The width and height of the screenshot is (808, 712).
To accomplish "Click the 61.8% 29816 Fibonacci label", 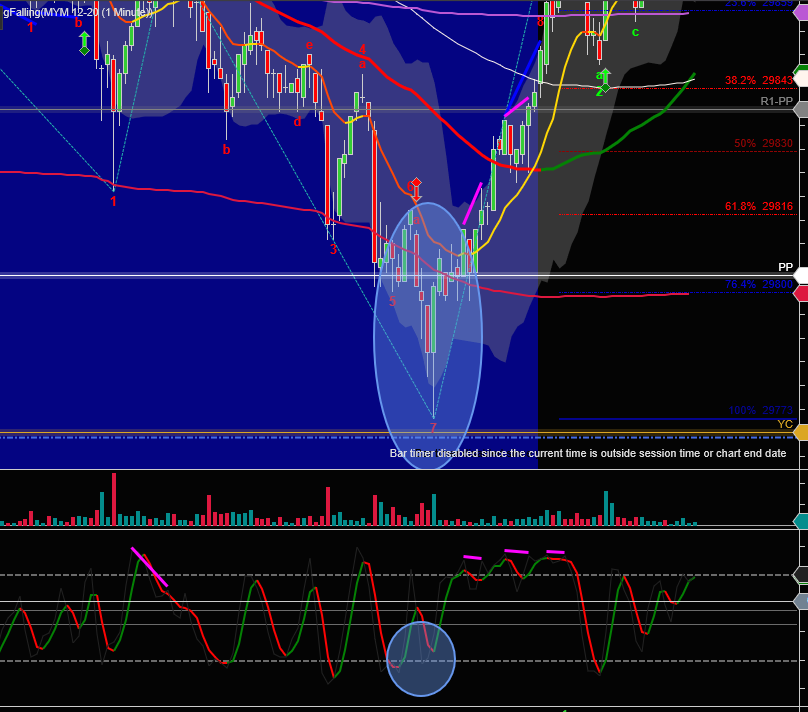I will coord(759,207).
